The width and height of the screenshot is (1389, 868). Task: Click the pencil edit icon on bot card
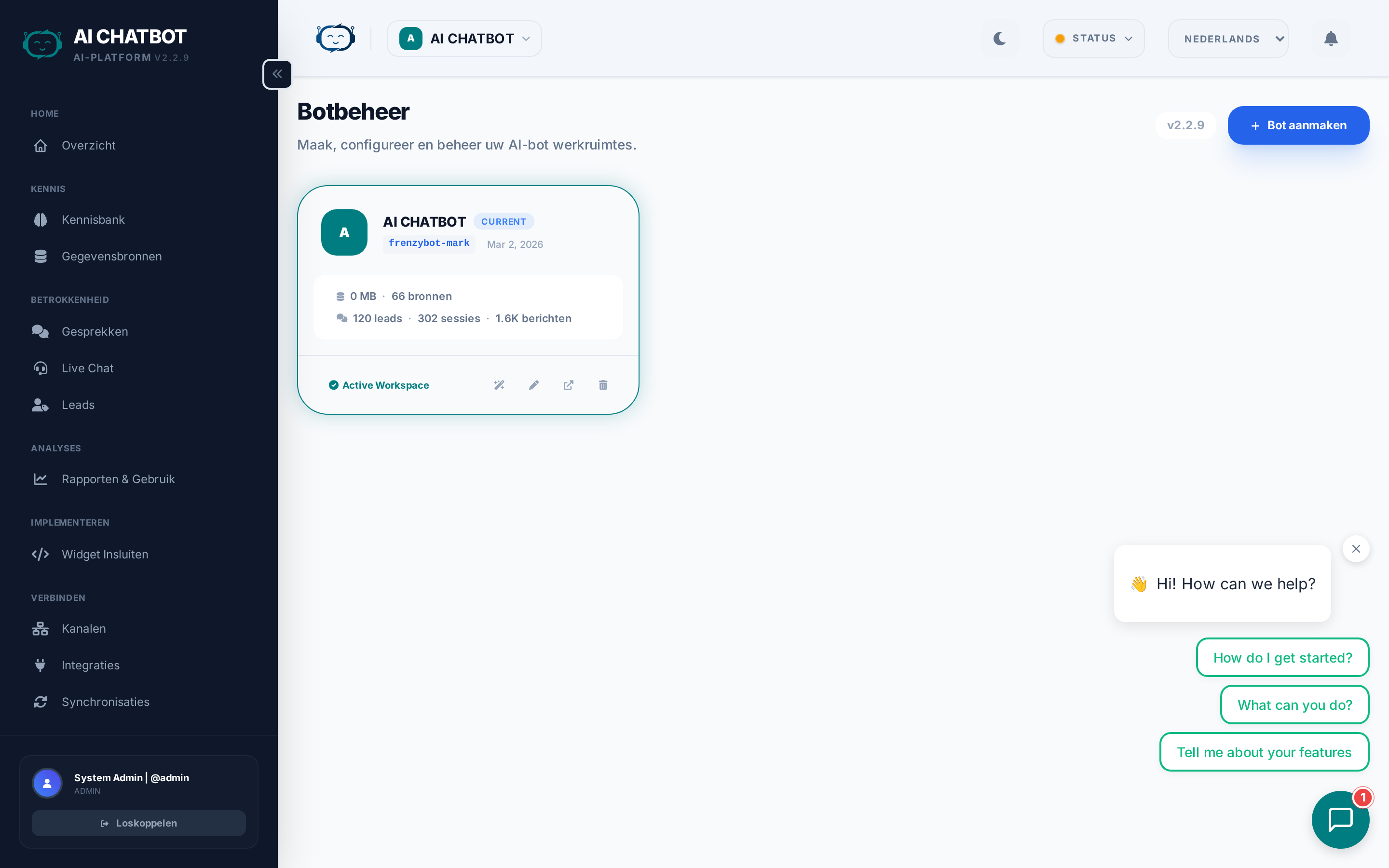tap(534, 385)
